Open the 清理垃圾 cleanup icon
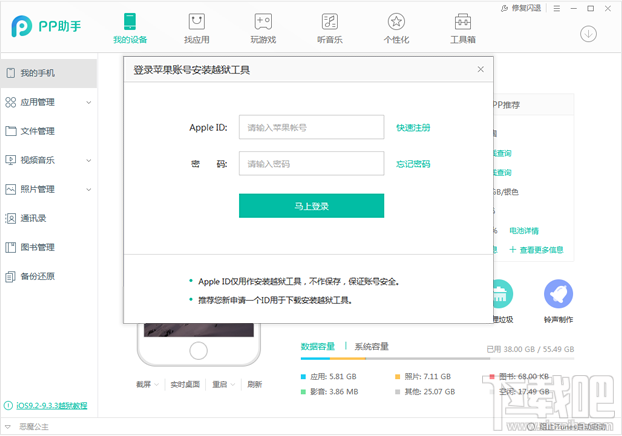Viewport: 622px width, 436px height. tap(503, 294)
